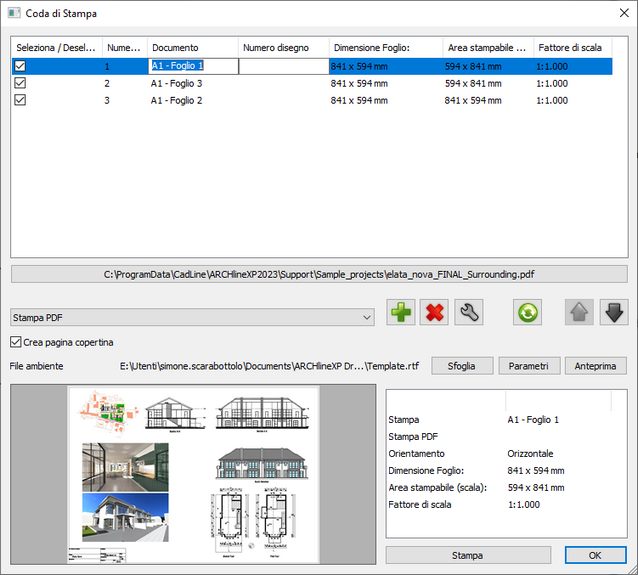Click area value 594 x 841 mm in row 2

click(473, 83)
